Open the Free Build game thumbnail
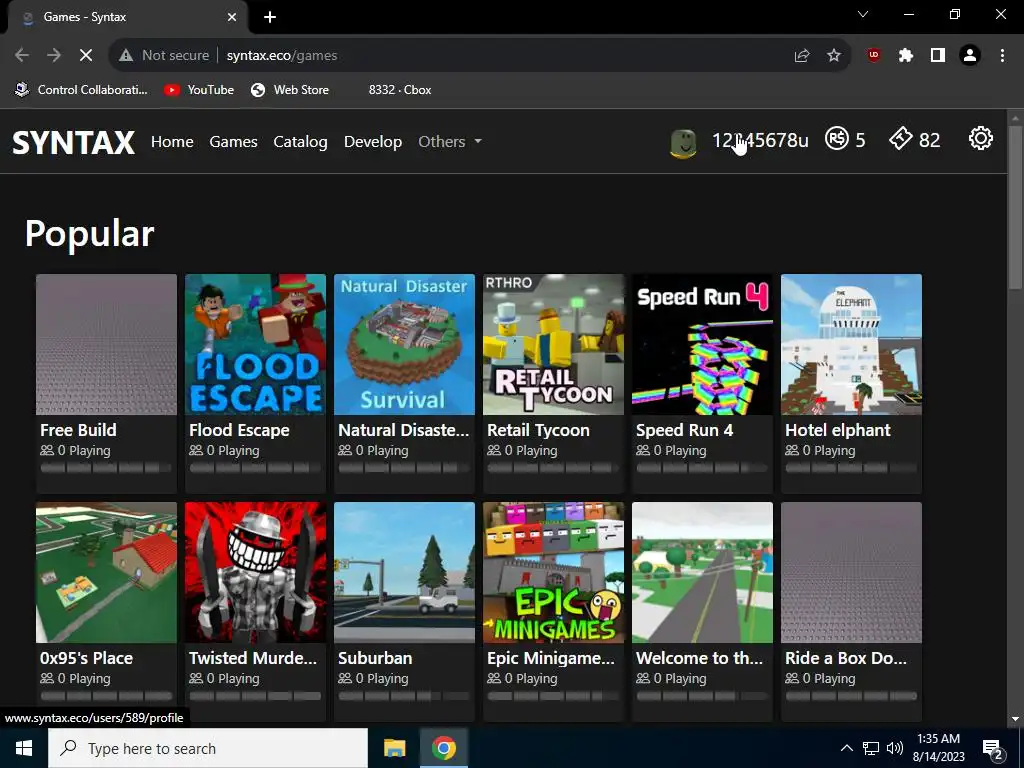The height and width of the screenshot is (768, 1024). point(106,344)
